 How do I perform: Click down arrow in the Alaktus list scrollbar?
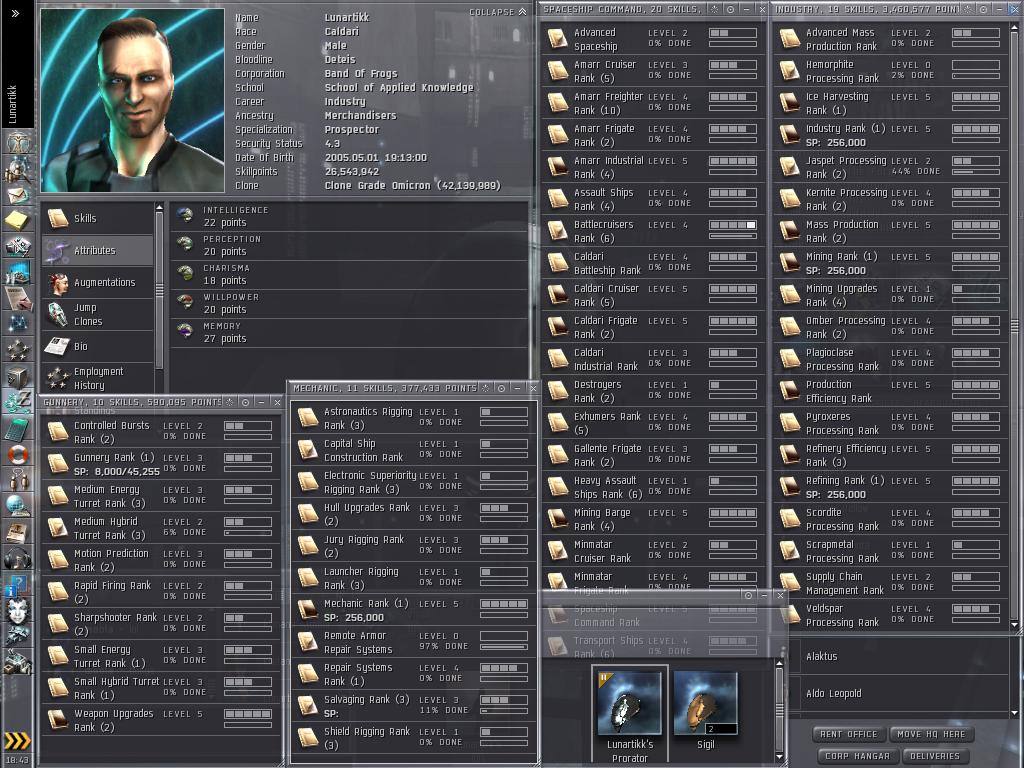pyautogui.click(x=1014, y=713)
